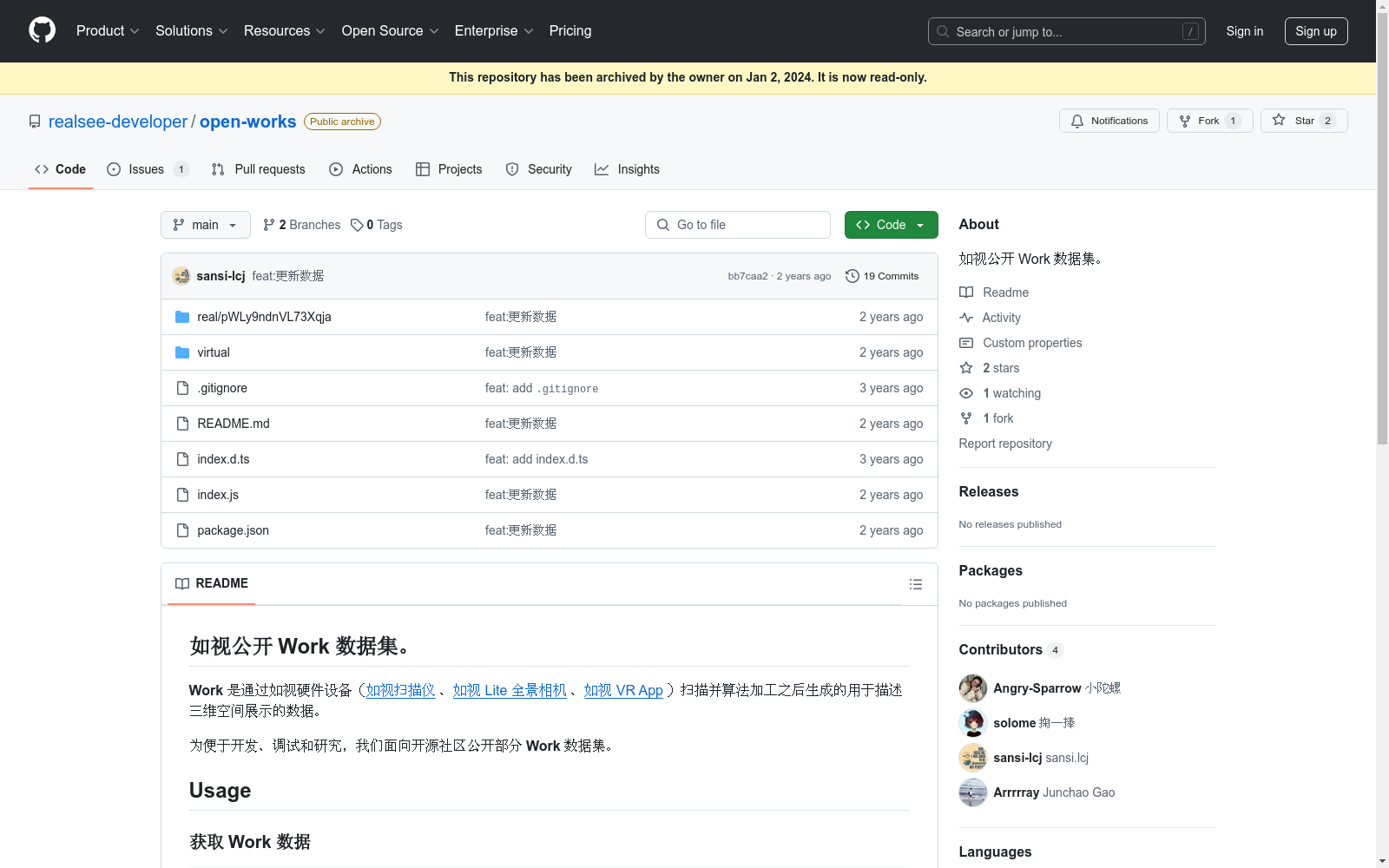1389x868 pixels.
Task: Open the GitHub homepage logo
Action: click(42, 30)
